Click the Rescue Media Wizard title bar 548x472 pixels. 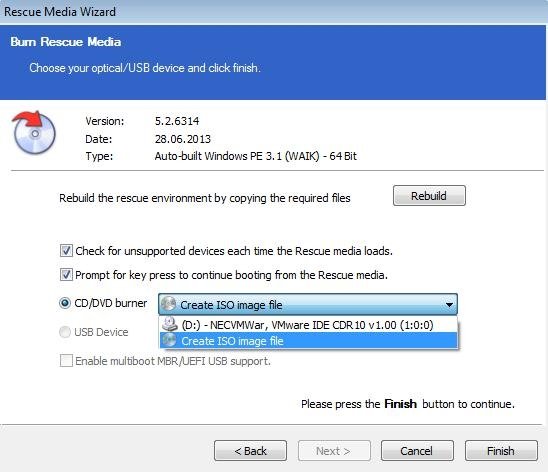tap(274, 12)
